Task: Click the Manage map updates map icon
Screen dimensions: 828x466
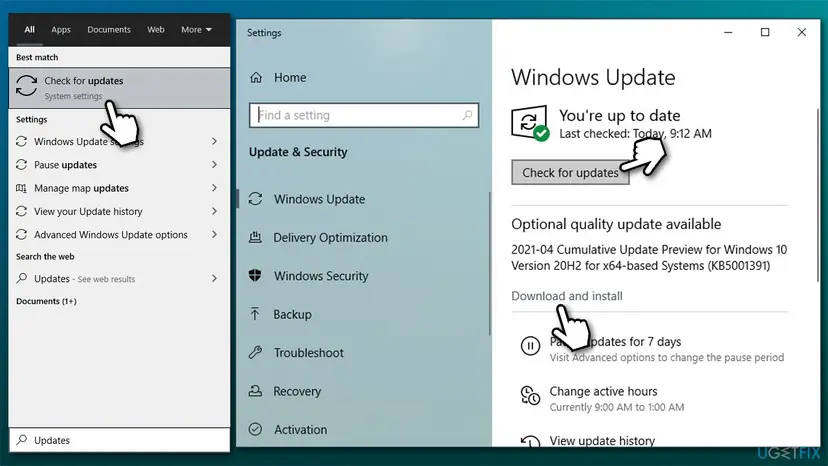Action: pos(22,188)
